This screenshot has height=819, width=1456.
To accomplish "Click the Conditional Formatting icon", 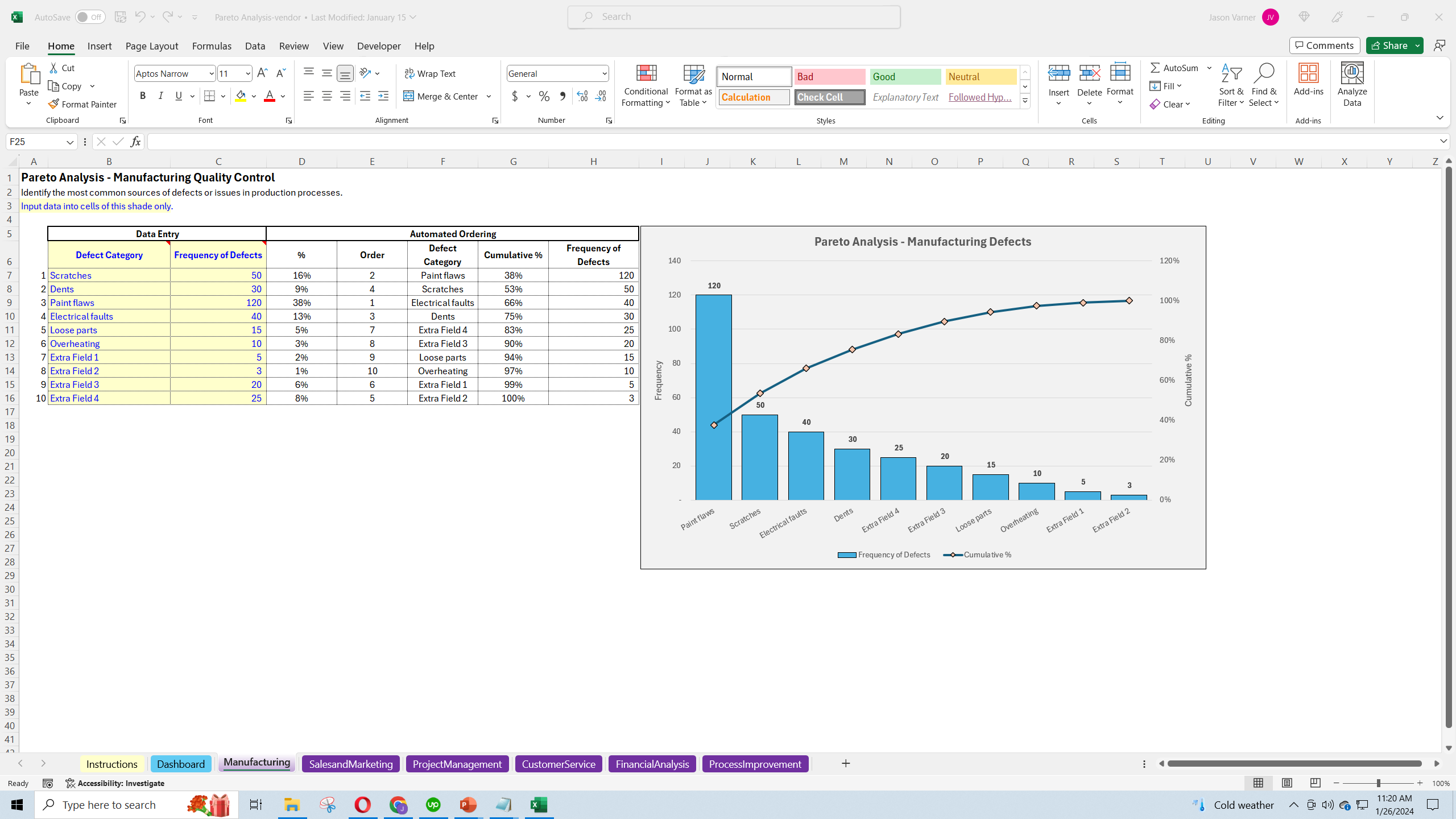I will coord(646,73).
